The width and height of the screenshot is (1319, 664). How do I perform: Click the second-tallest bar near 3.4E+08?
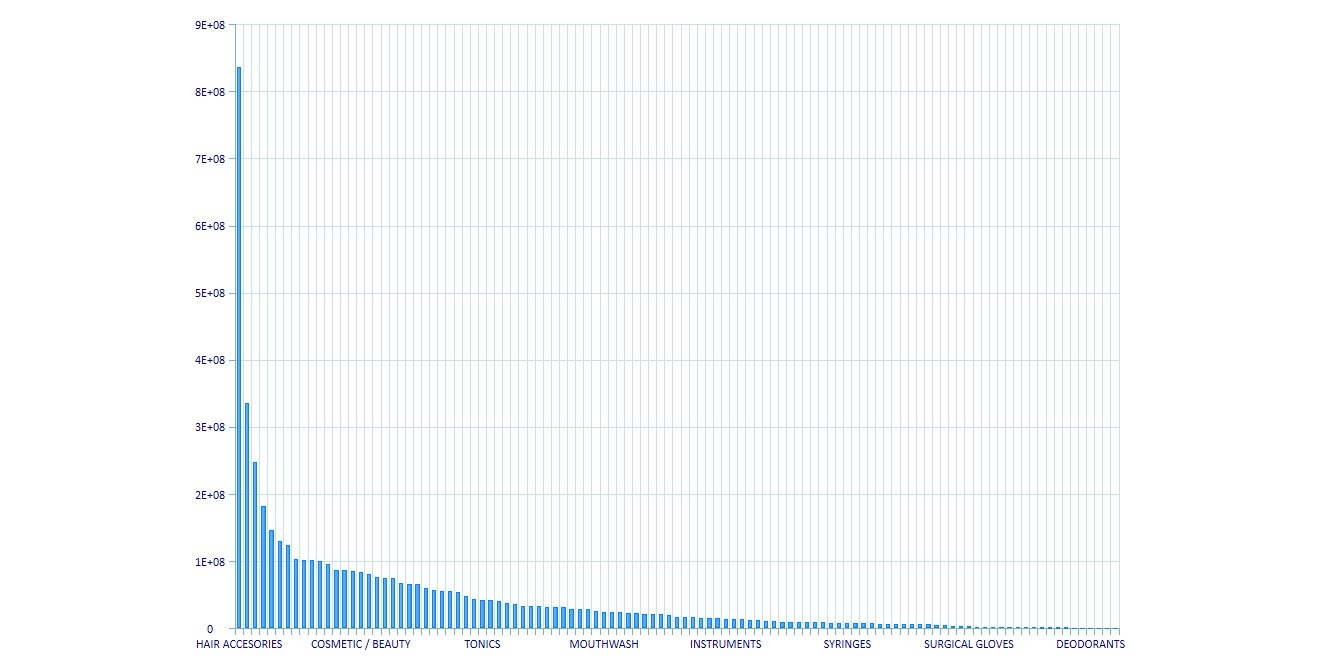click(247, 516)
